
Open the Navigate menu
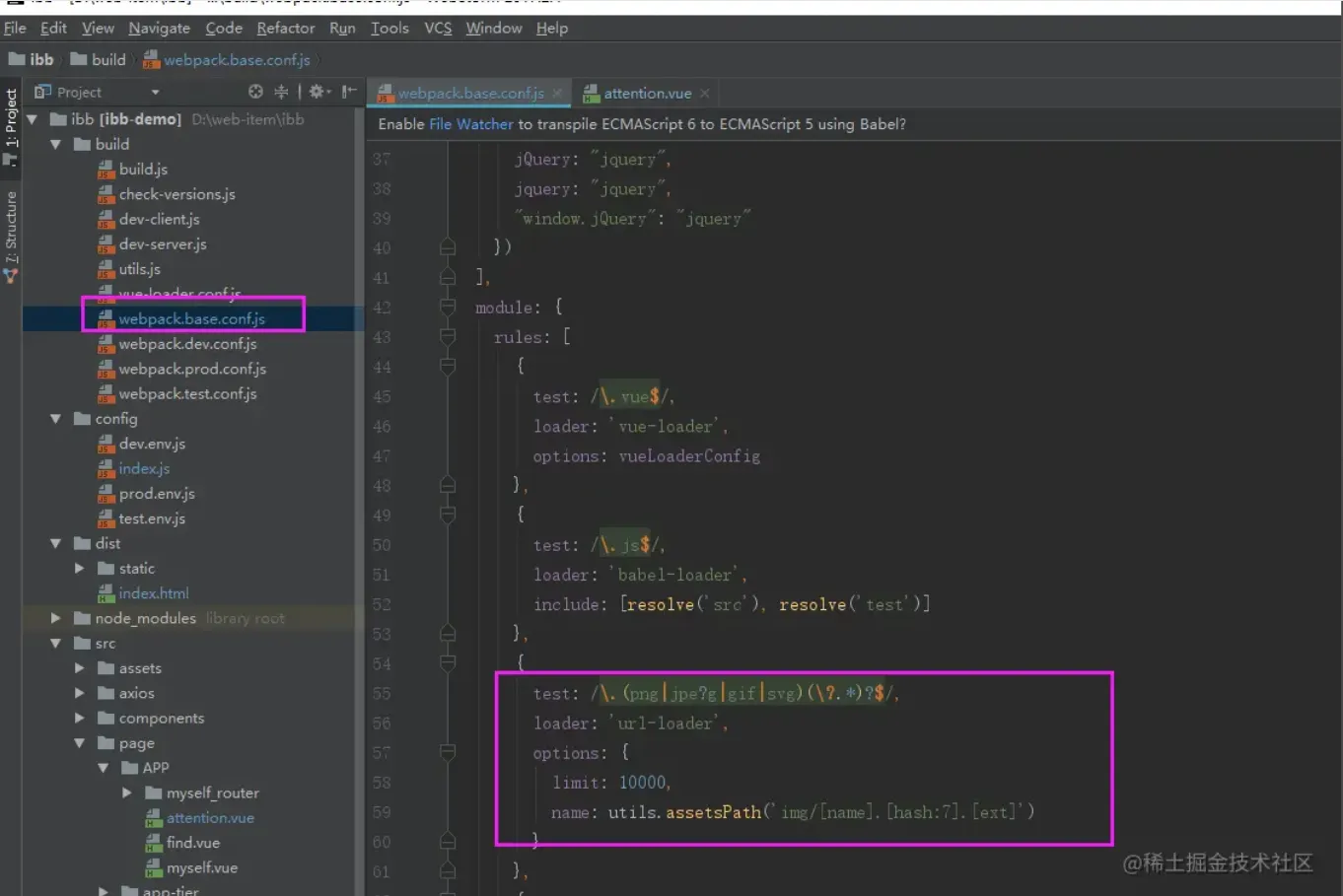(x=159, y=28)
